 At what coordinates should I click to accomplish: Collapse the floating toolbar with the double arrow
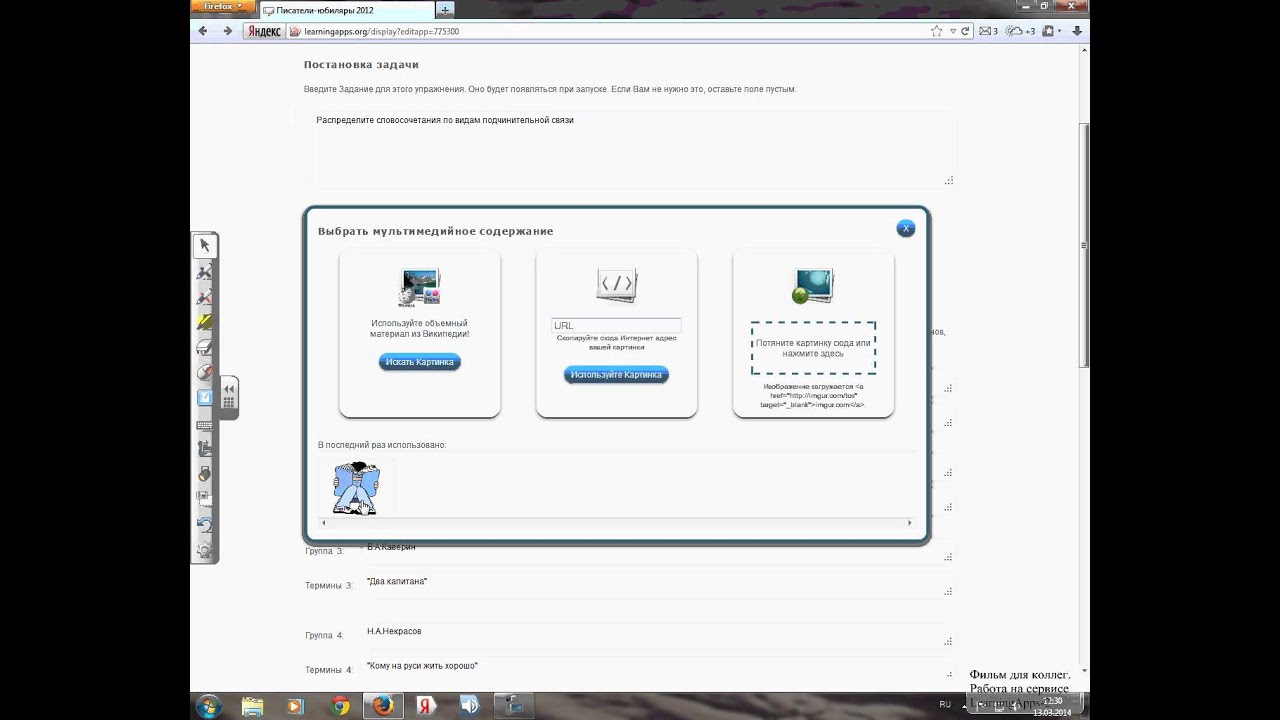(x=229, y=390)
